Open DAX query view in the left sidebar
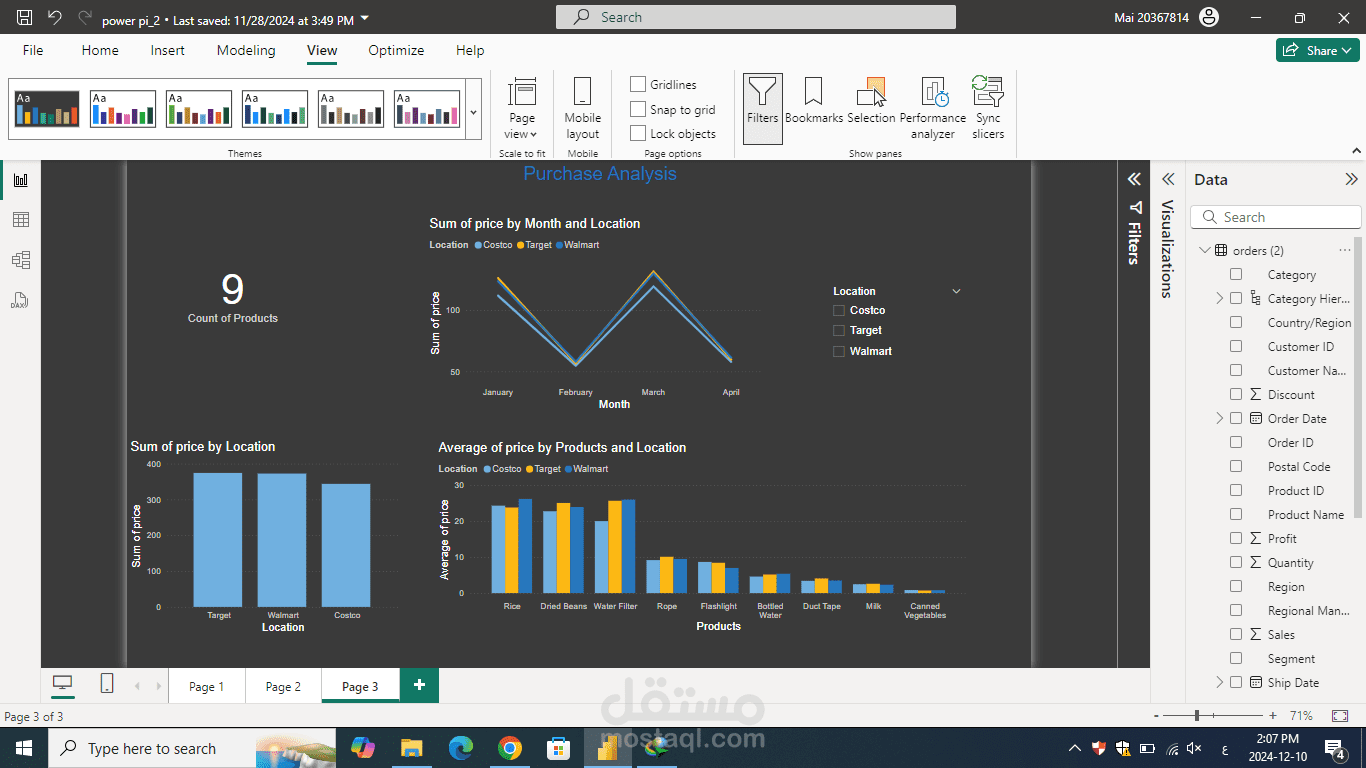This screenshot has height=768, width=1366. pos(20,300)
